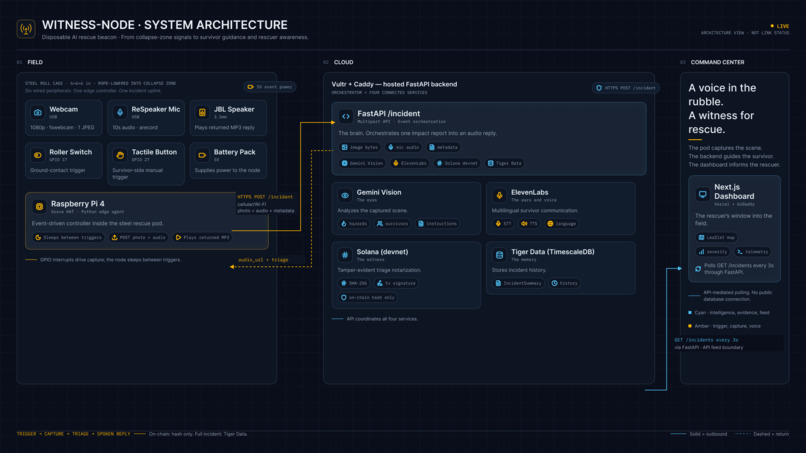806x453 pixels.
Task: Click the Raspberry Pi 4 chip icon
Action: pos(39,207)
